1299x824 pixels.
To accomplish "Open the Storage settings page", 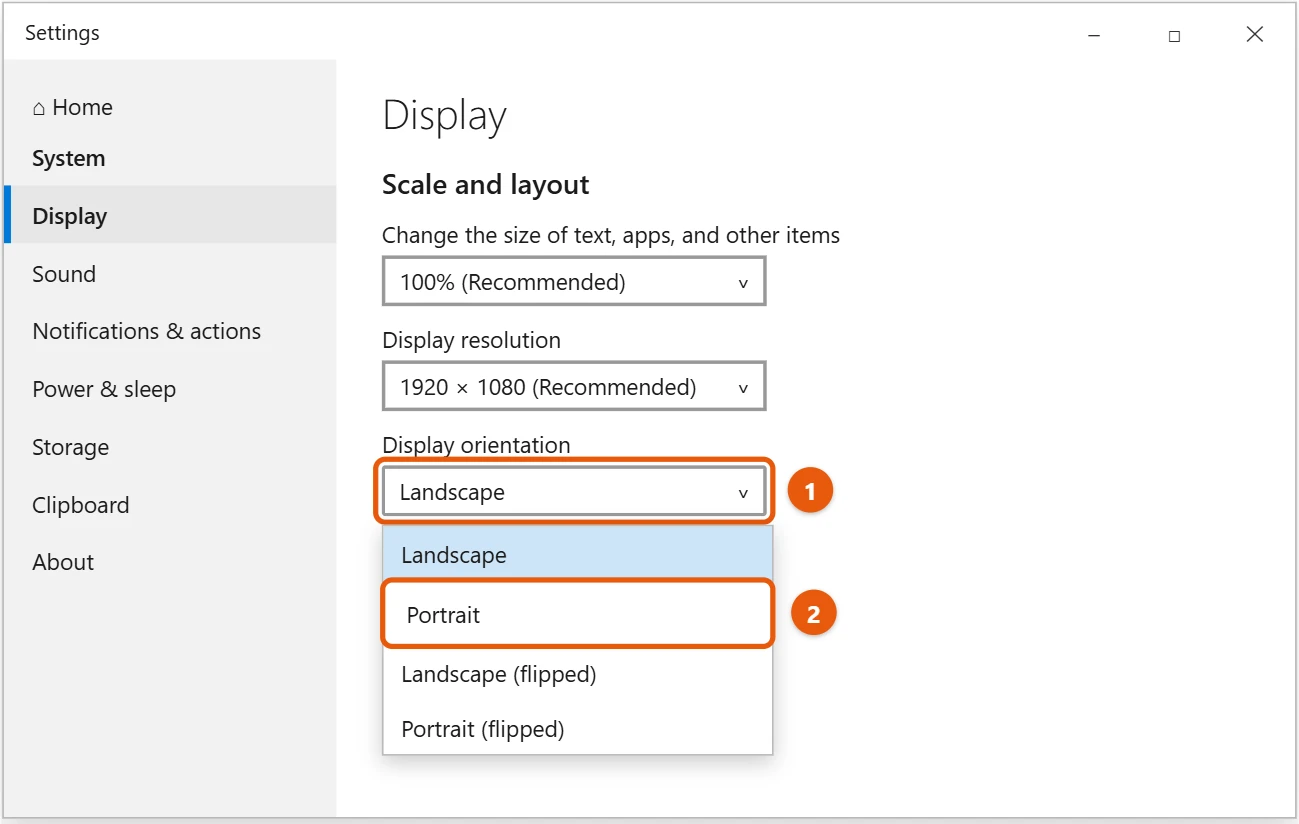I will click(170, 447).
